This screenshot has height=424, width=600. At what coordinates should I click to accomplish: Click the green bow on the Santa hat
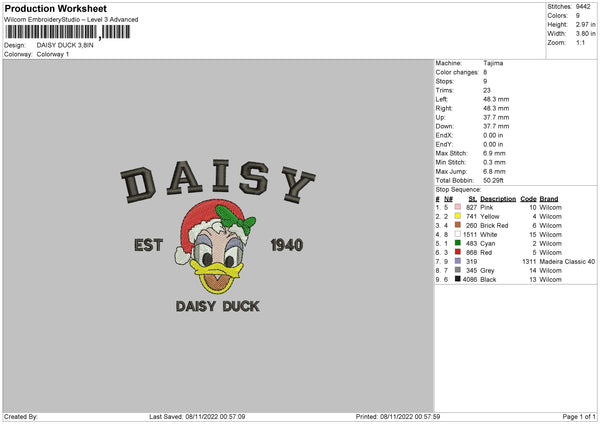pos(235,219)
